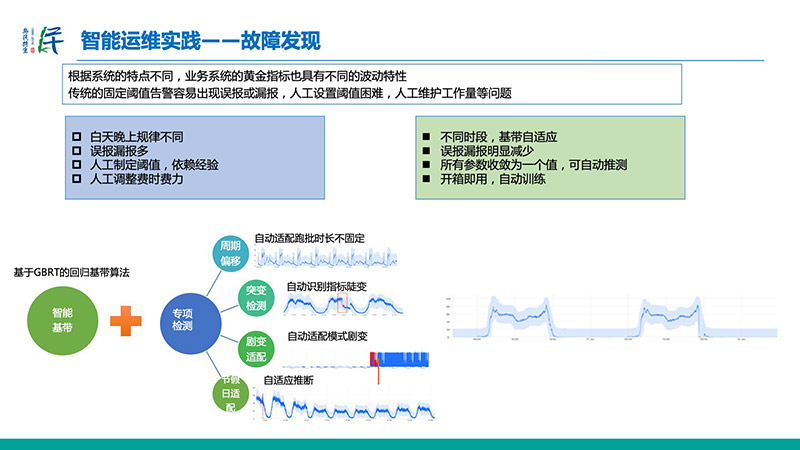Image resolution: width=800 pixels, height=450 pixels.
Task: Toggle the 人工调整费时费力 checkbox bullet
Action: (78, 178)
